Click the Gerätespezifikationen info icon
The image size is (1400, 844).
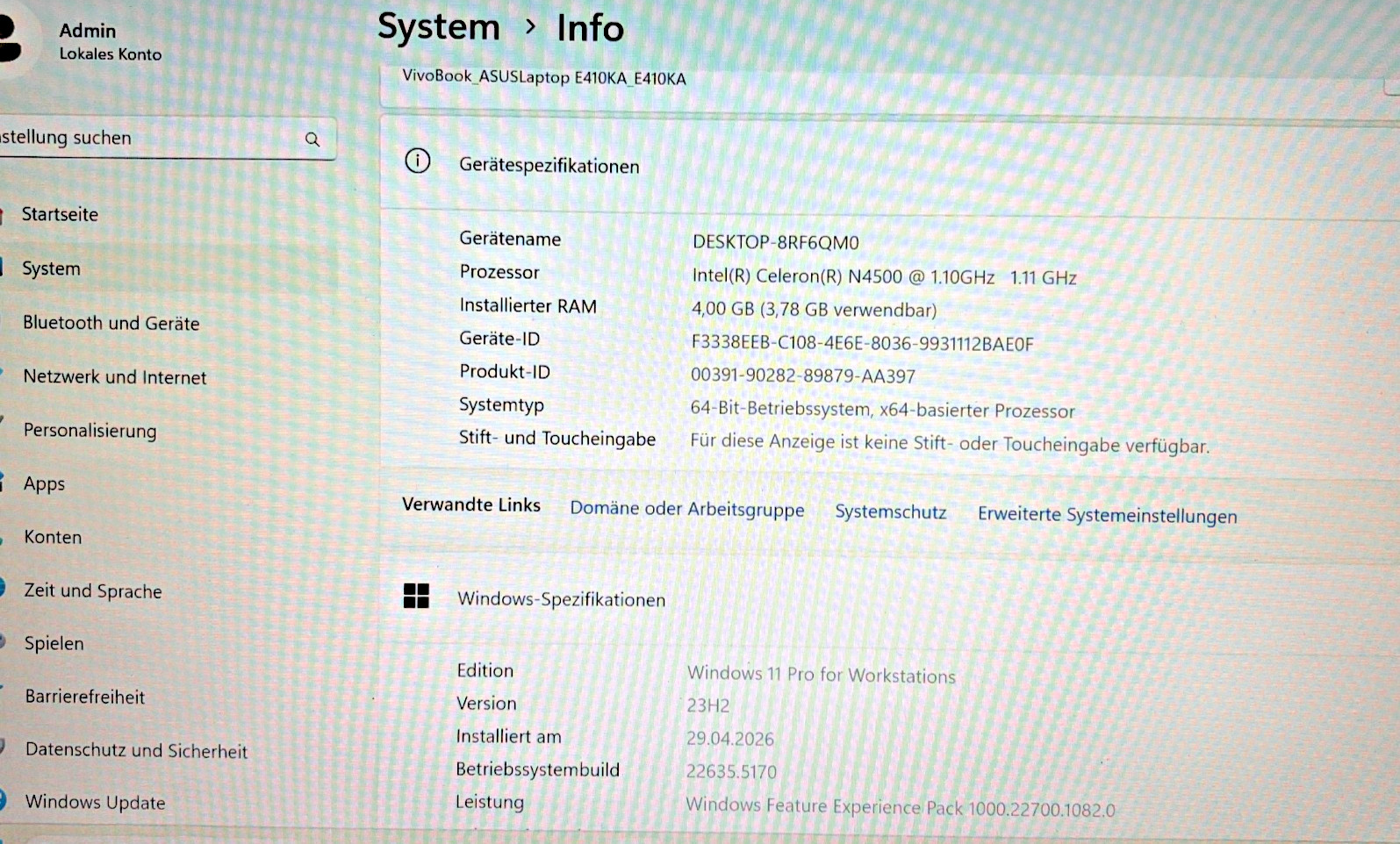(418, 161)
